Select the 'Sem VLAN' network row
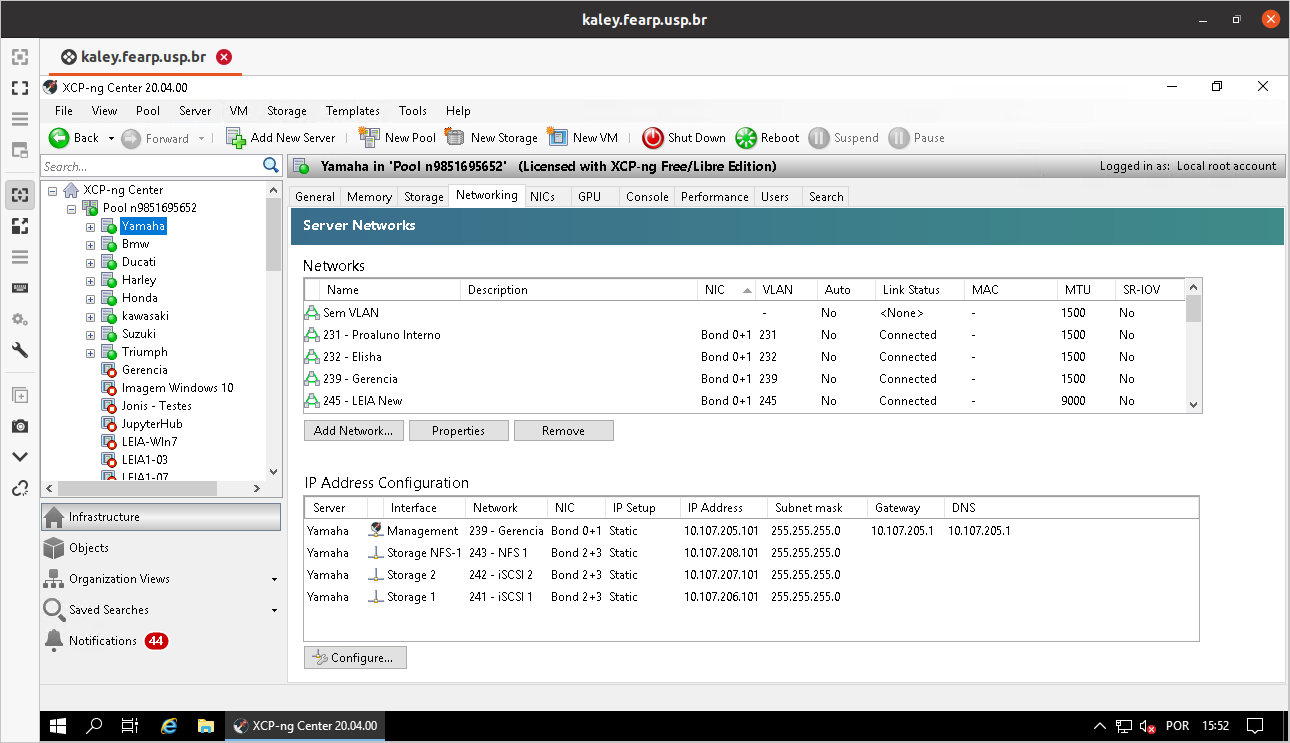Image resolution: width=1290 pixels, height=743 pixels. (x=744, y=313)
